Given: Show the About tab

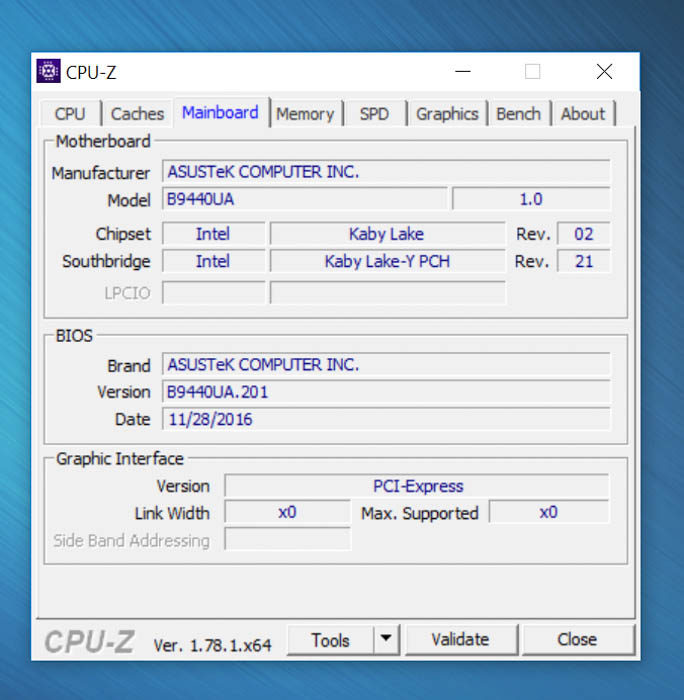Looking at the screenshot, I should [583, 114].
